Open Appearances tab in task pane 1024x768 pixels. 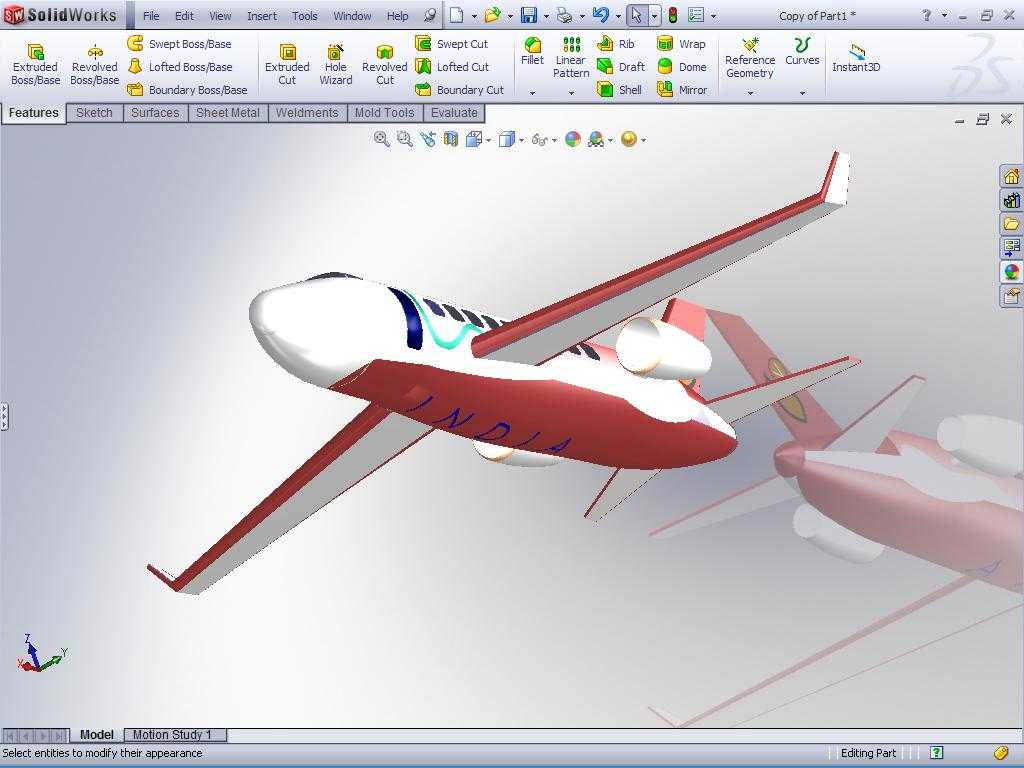pyautogui.click(x=1011, y=272)
